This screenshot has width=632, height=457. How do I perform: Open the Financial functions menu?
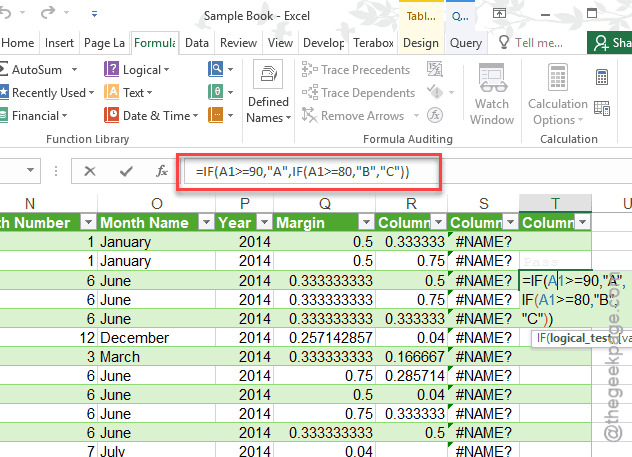(x=40, y=116)
